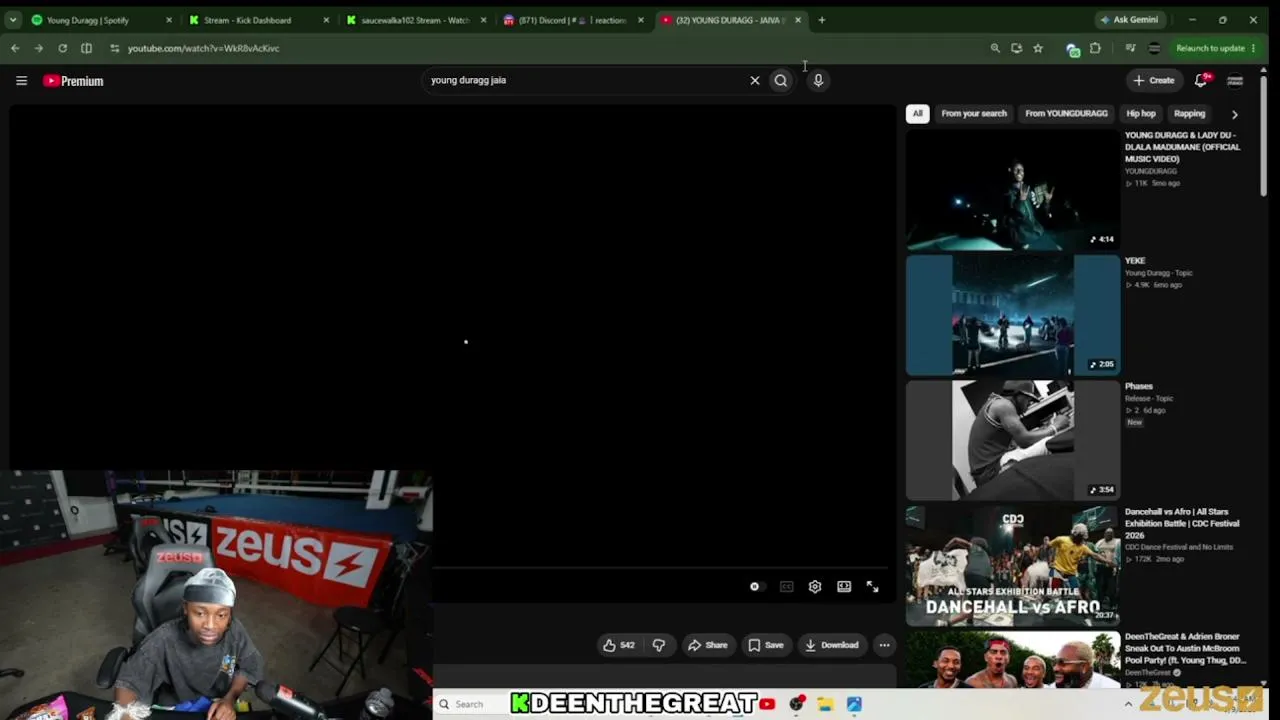The height and width of the screenshot is (720, 1280).
Task: Open the YEKE video thumbnail
Action: [x=1013, y=315]
